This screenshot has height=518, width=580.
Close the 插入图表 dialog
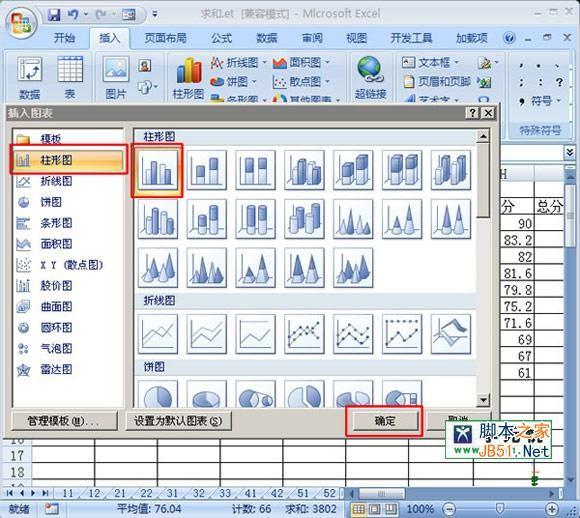(488, 113)
